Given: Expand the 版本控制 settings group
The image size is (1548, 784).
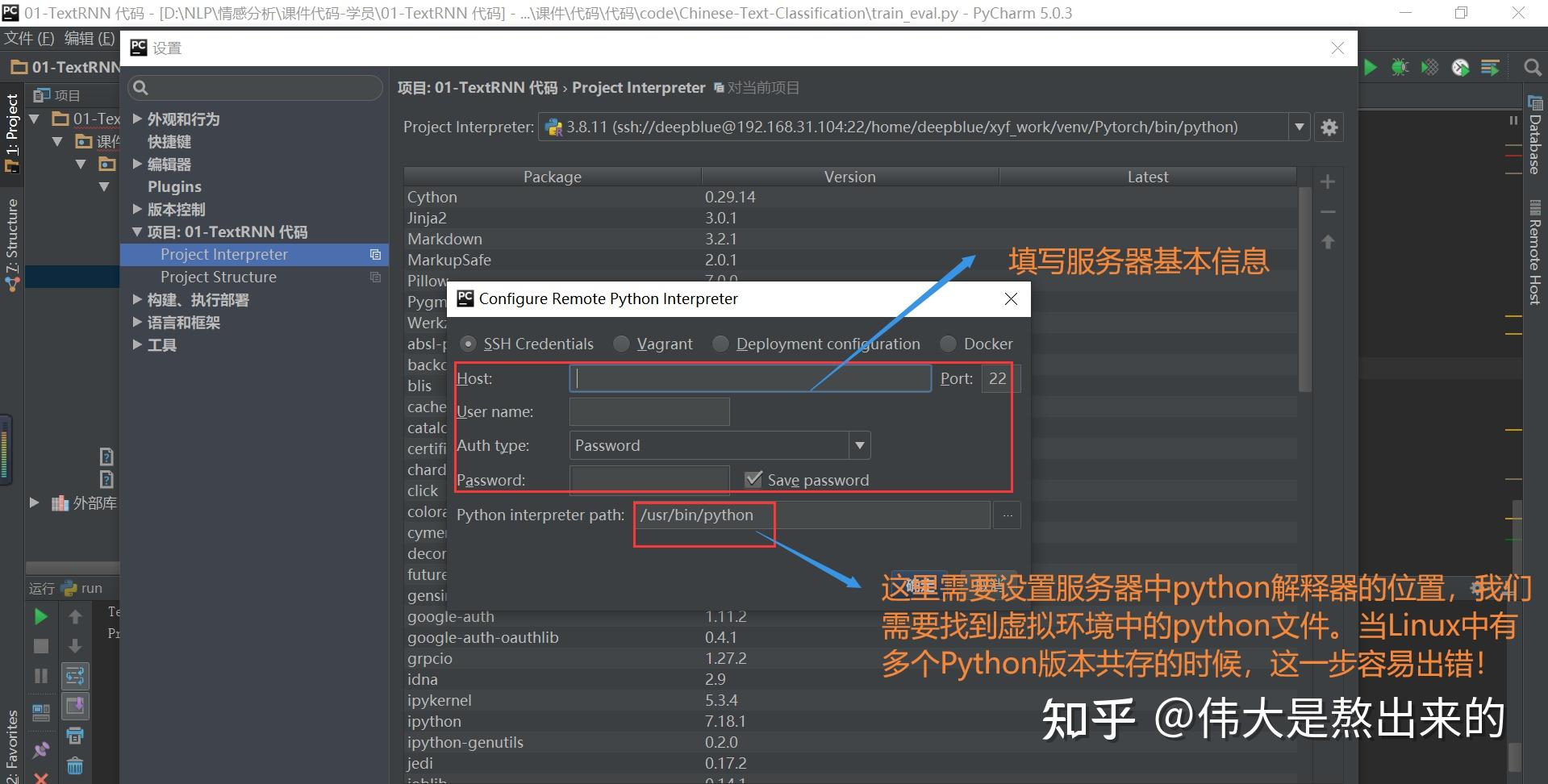Looking at the screenshot, I should (137, 209).
